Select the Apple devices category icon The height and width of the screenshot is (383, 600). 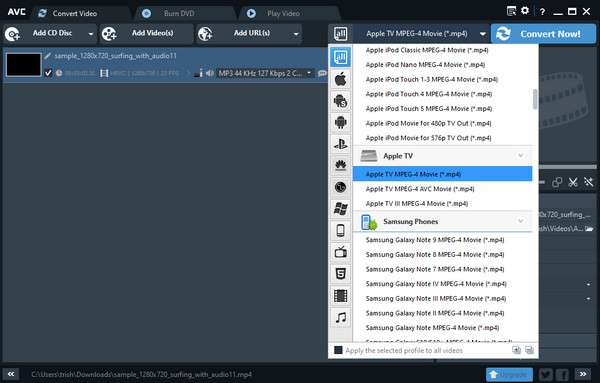pyautogui.click(x=341, y=79)
